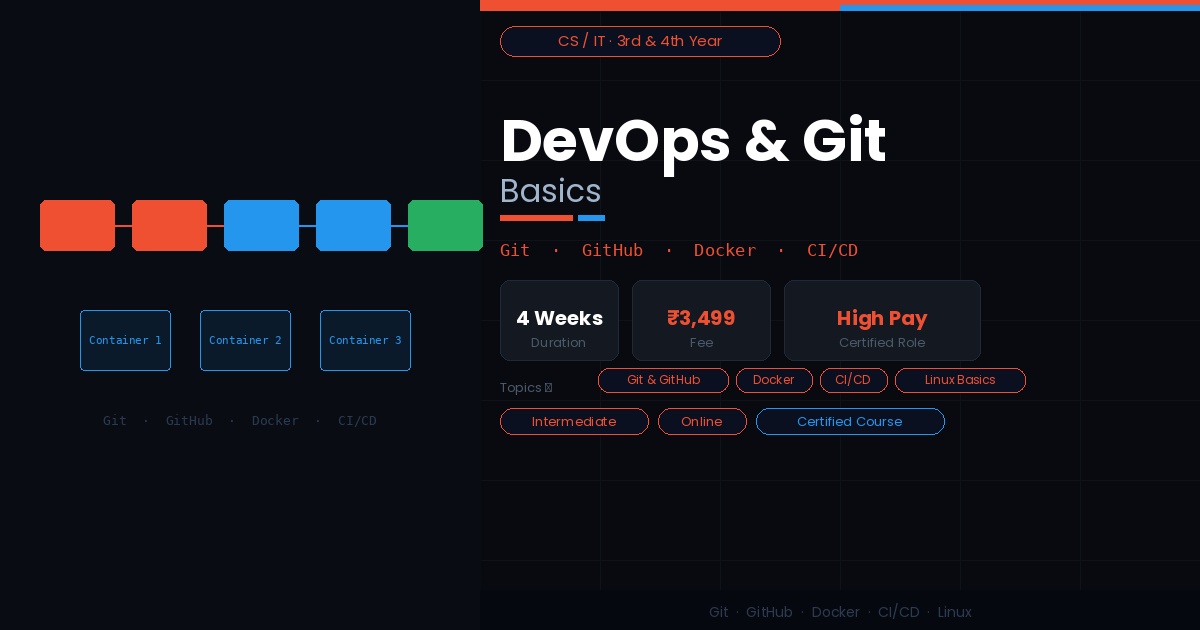Open the 4 Weeks Duration card

(559, 320)
